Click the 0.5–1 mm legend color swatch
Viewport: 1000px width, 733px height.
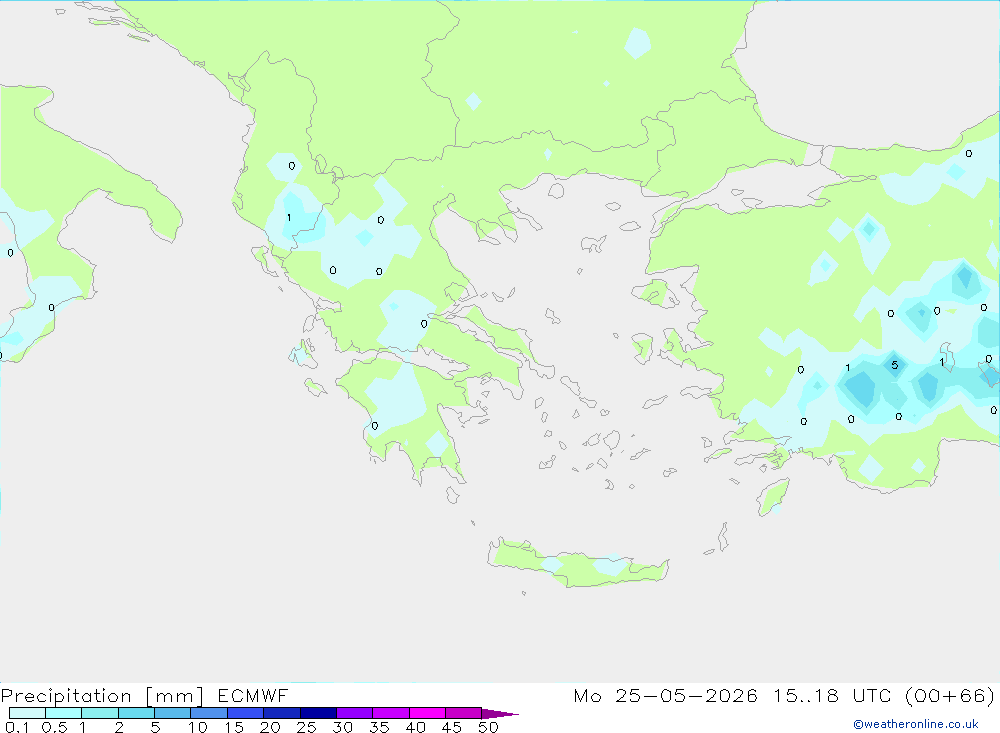(63, 713)
